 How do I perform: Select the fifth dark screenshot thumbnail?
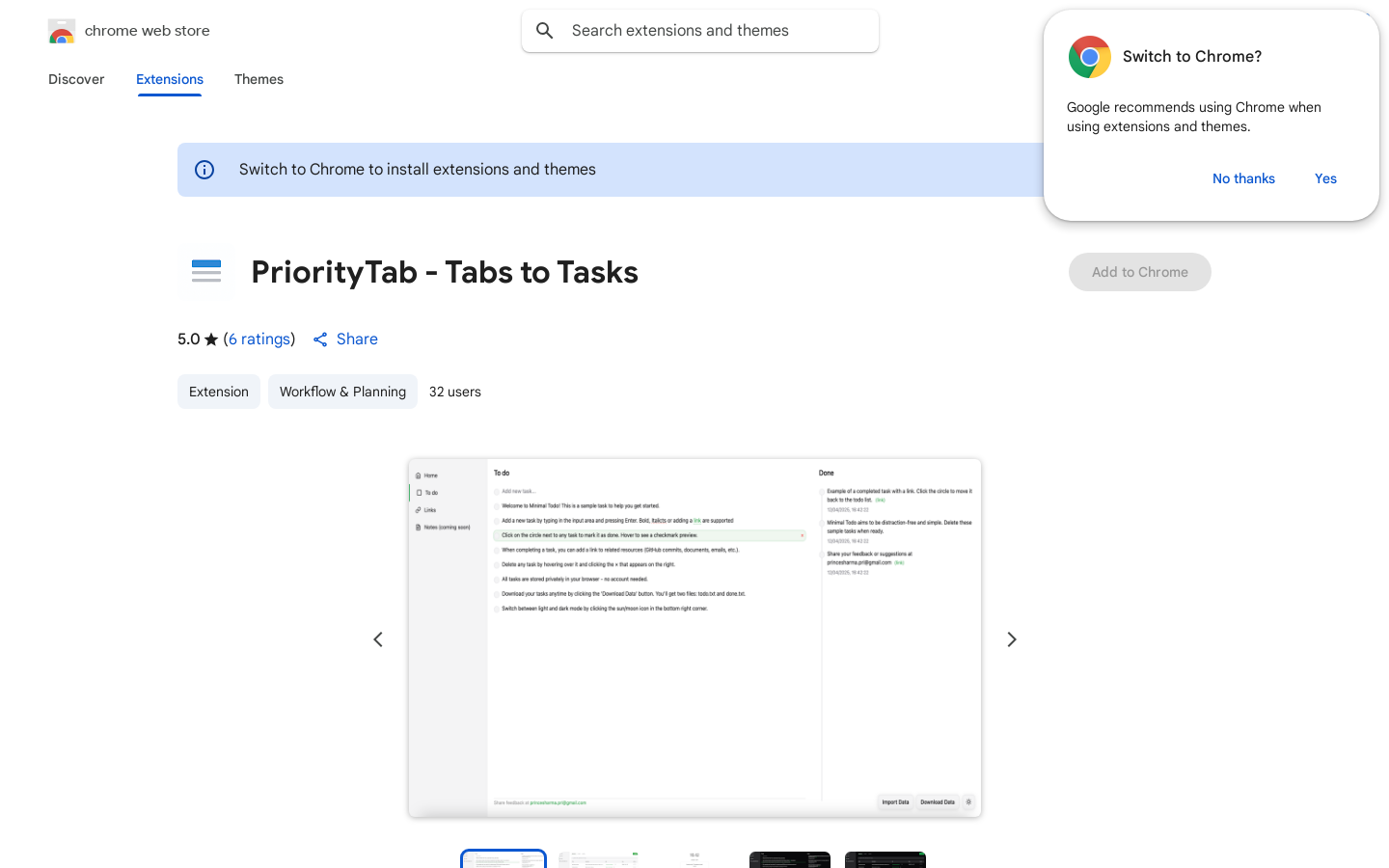point(885,859)
